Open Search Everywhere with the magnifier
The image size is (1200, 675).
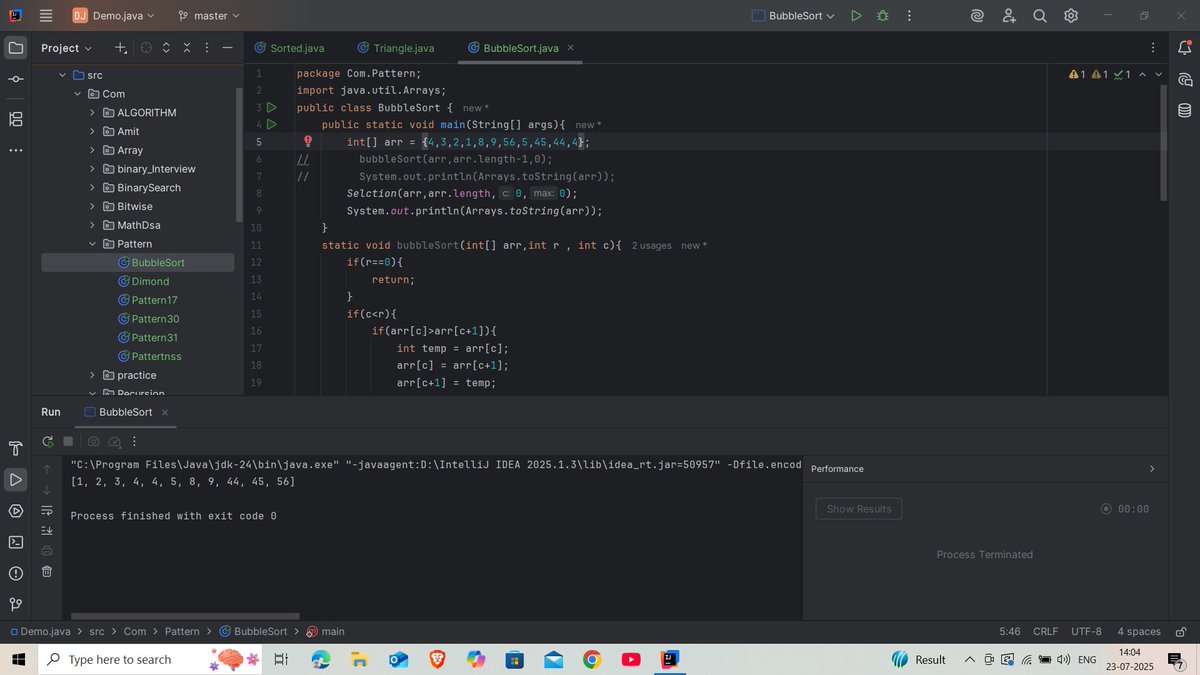coord(1037,16)
